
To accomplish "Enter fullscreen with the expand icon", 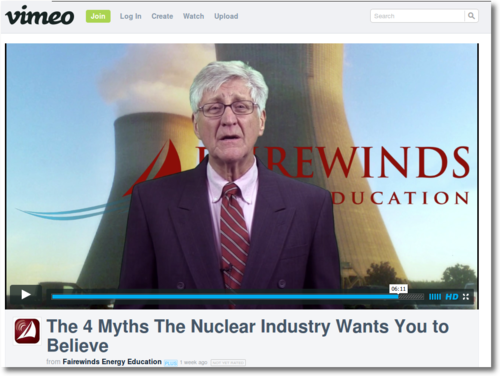I will click(x=466, y=297).
